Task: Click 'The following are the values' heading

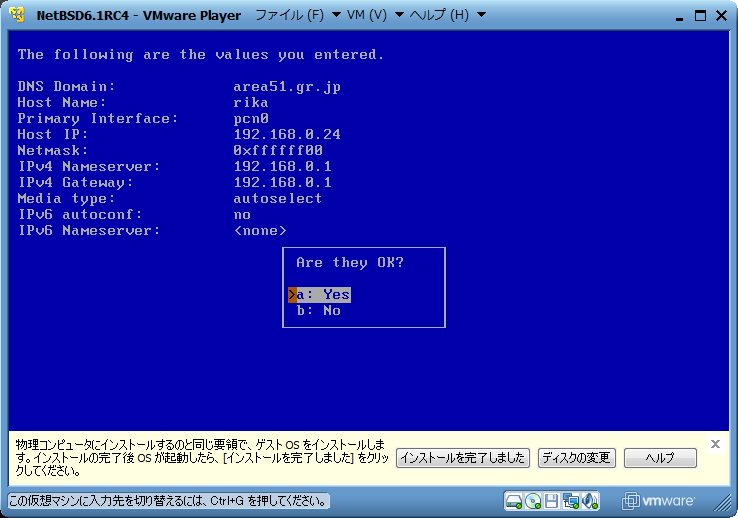Action: click(201, 55)
